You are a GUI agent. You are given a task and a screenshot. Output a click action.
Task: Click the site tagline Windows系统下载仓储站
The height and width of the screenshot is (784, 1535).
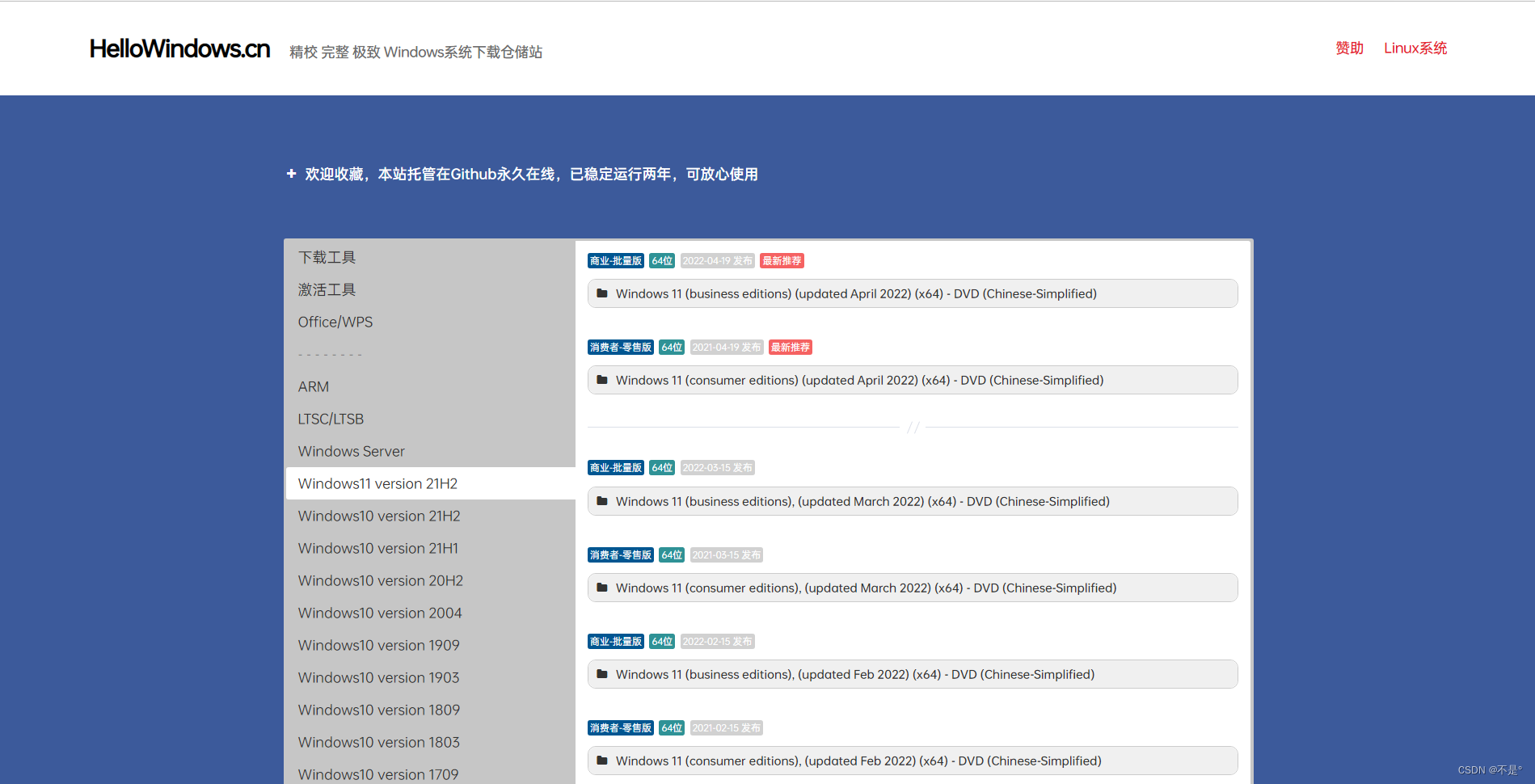[x=415, y=53]
